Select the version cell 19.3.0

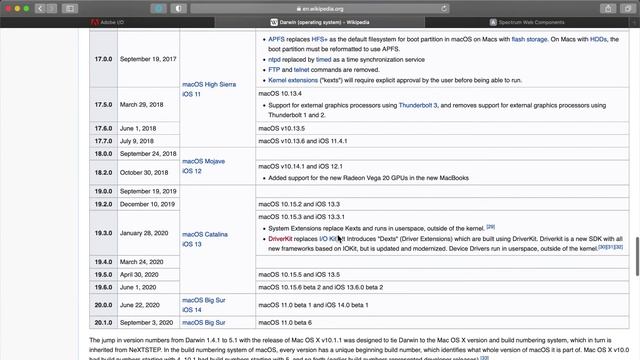point(103,233)
